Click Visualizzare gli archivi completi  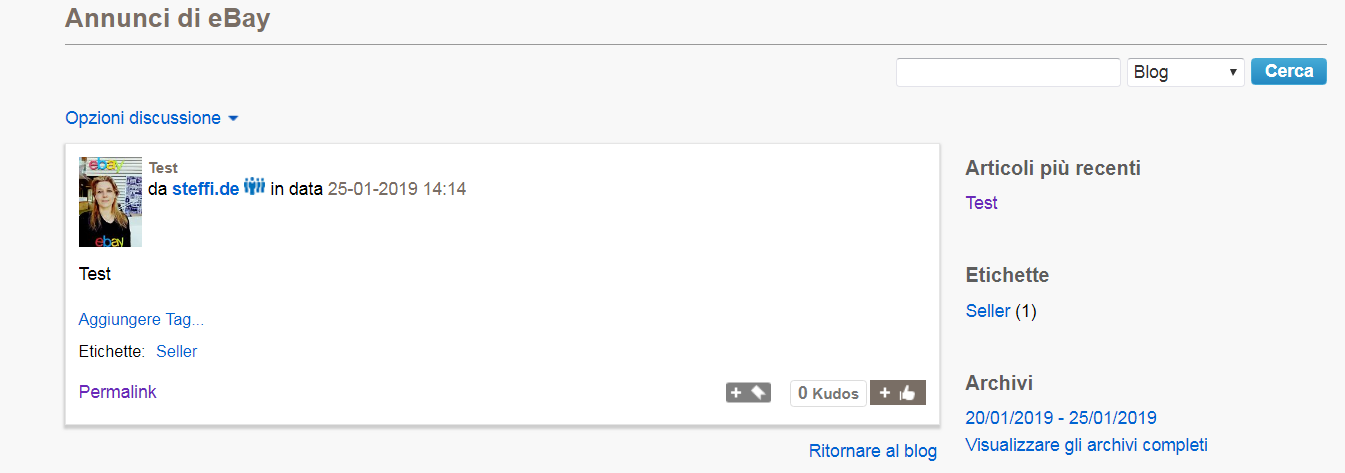click(x=1086, y=444)
